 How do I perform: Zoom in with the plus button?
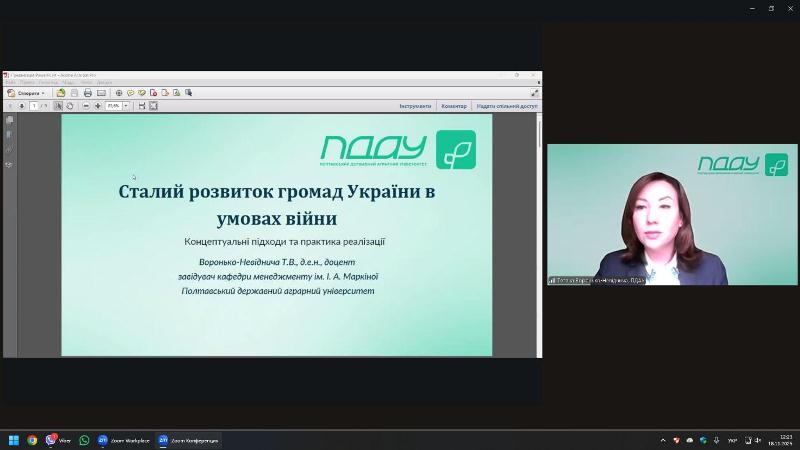point(98,106)
